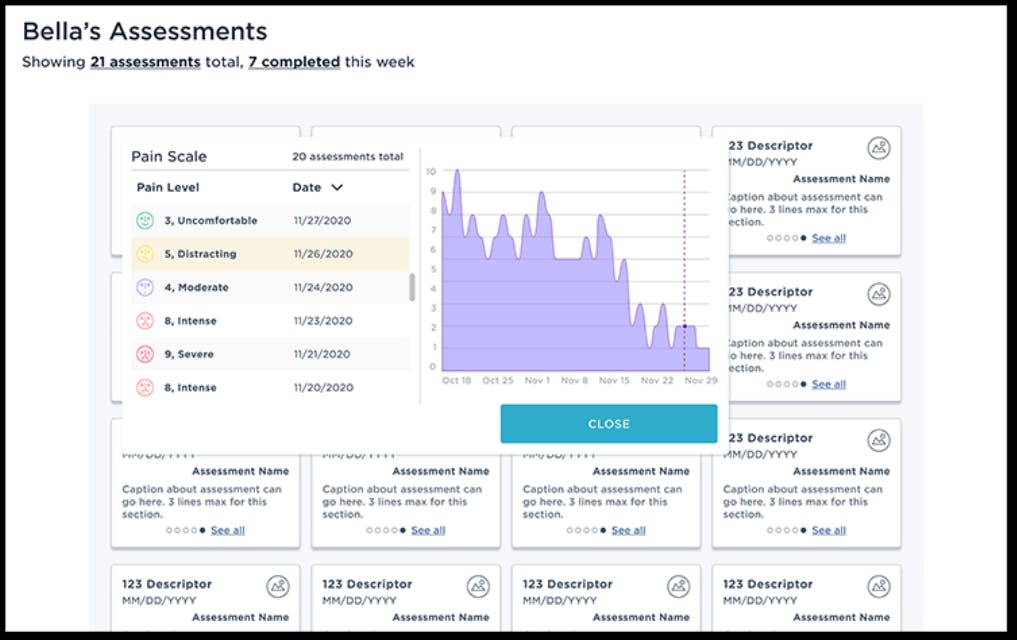Screen dimensions: 1017x640
Task: Click the purple face icon for 4, Moderate
Action: coord(145,287)
